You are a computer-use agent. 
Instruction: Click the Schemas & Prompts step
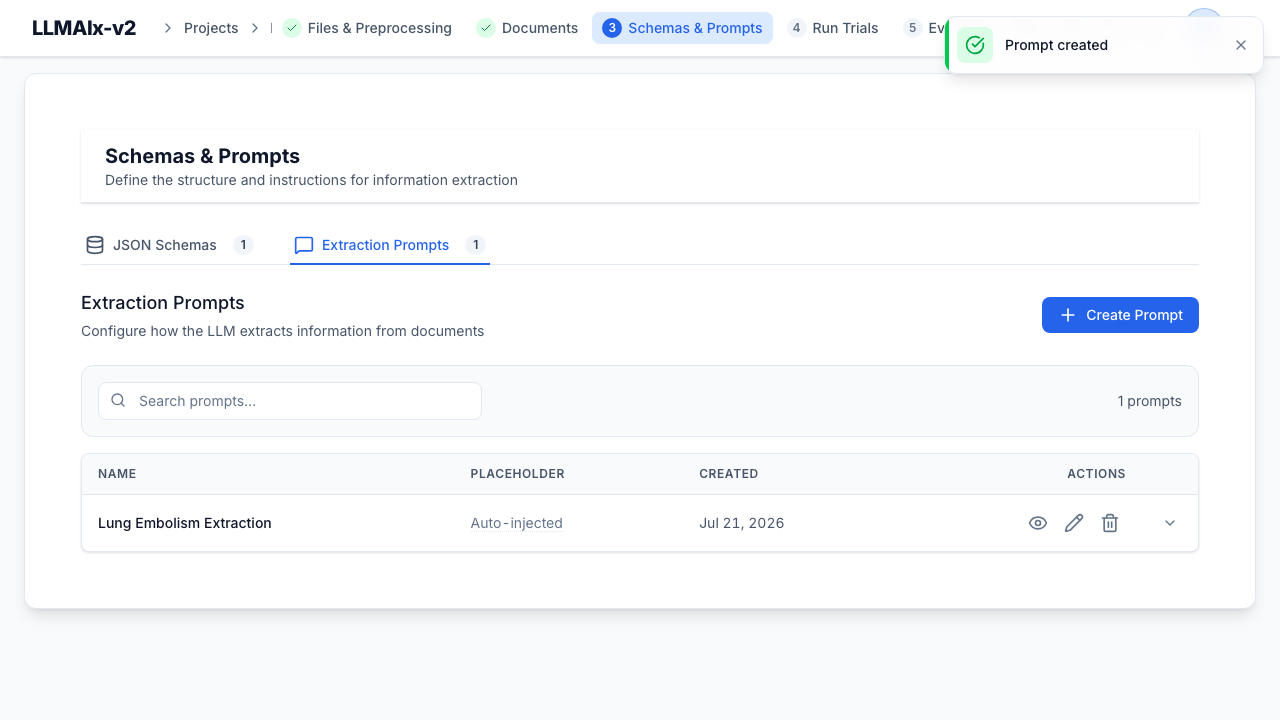click(682, 28)
